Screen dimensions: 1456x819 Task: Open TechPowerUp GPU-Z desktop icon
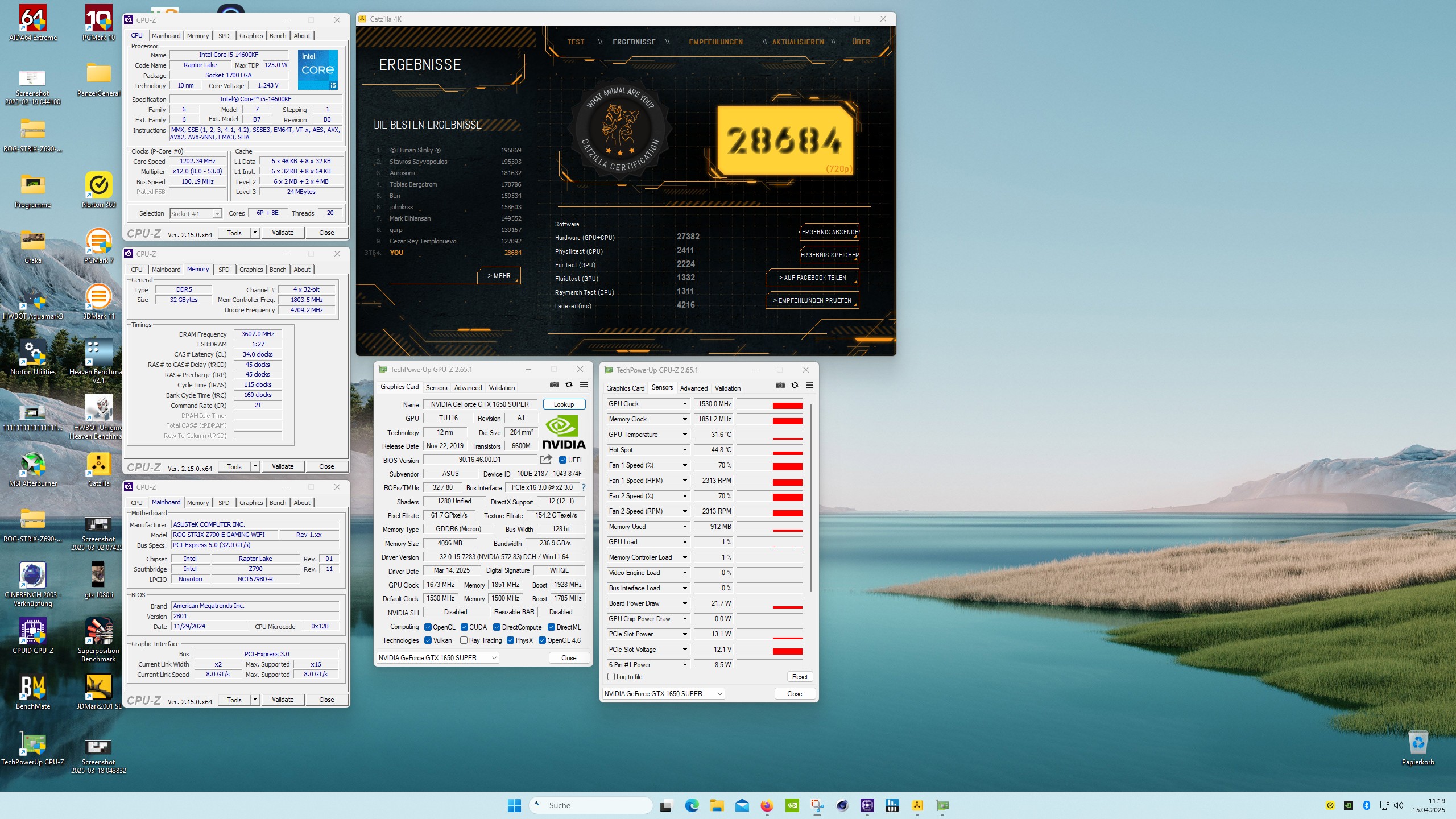click(33, 747)
